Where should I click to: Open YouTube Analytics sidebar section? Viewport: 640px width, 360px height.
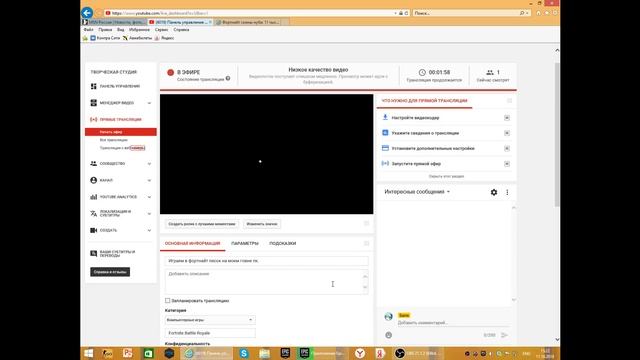pyautogui.click(x=114, y=197)
